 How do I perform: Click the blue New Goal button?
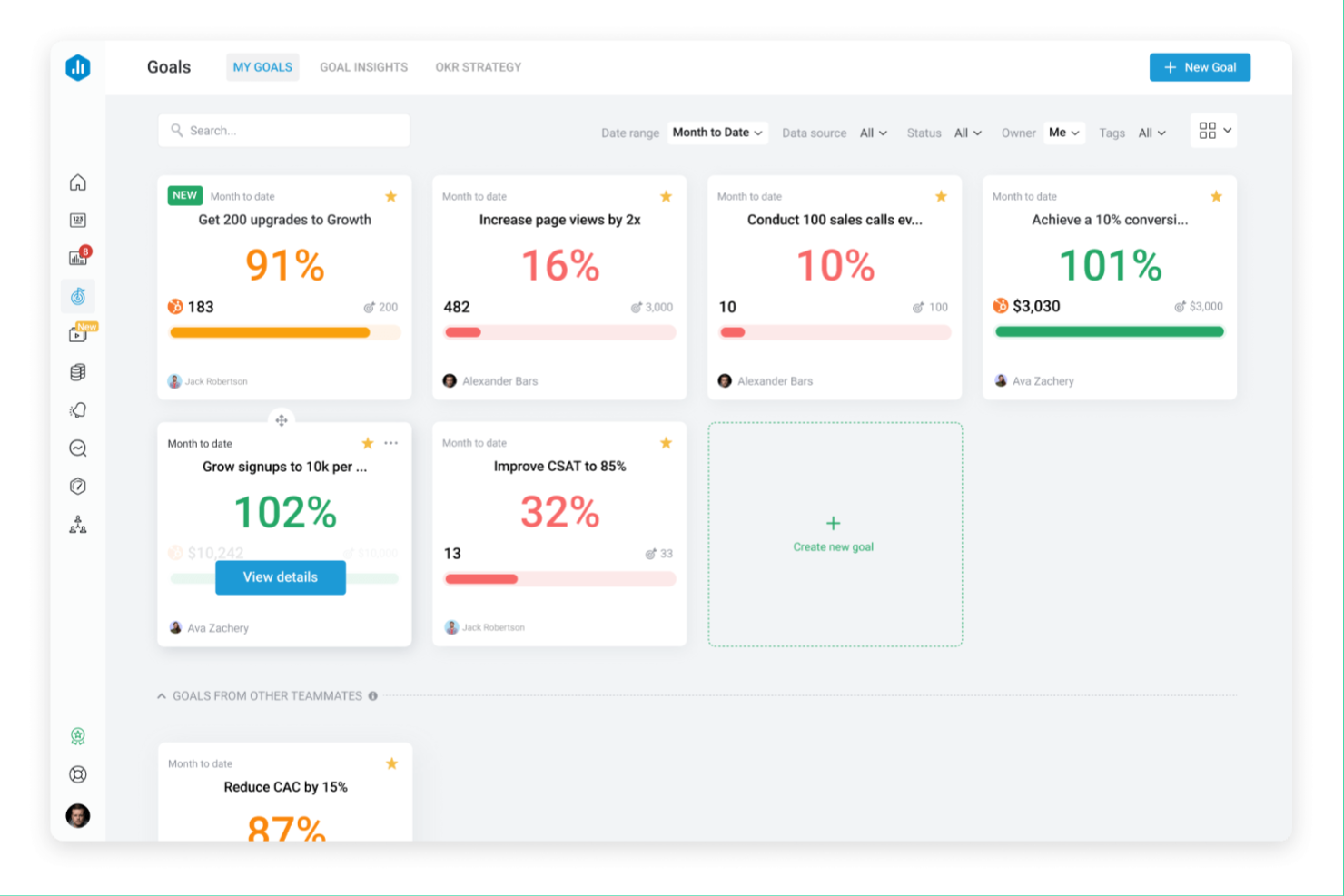1200,66
